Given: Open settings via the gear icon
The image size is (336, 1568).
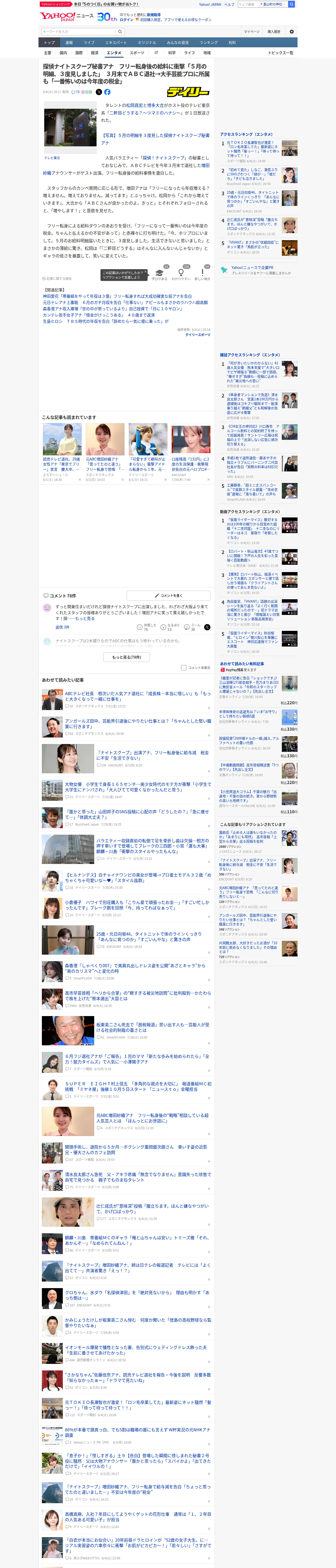Looking at the screenshot, I should pyautogui.click(x=292, y=32).
